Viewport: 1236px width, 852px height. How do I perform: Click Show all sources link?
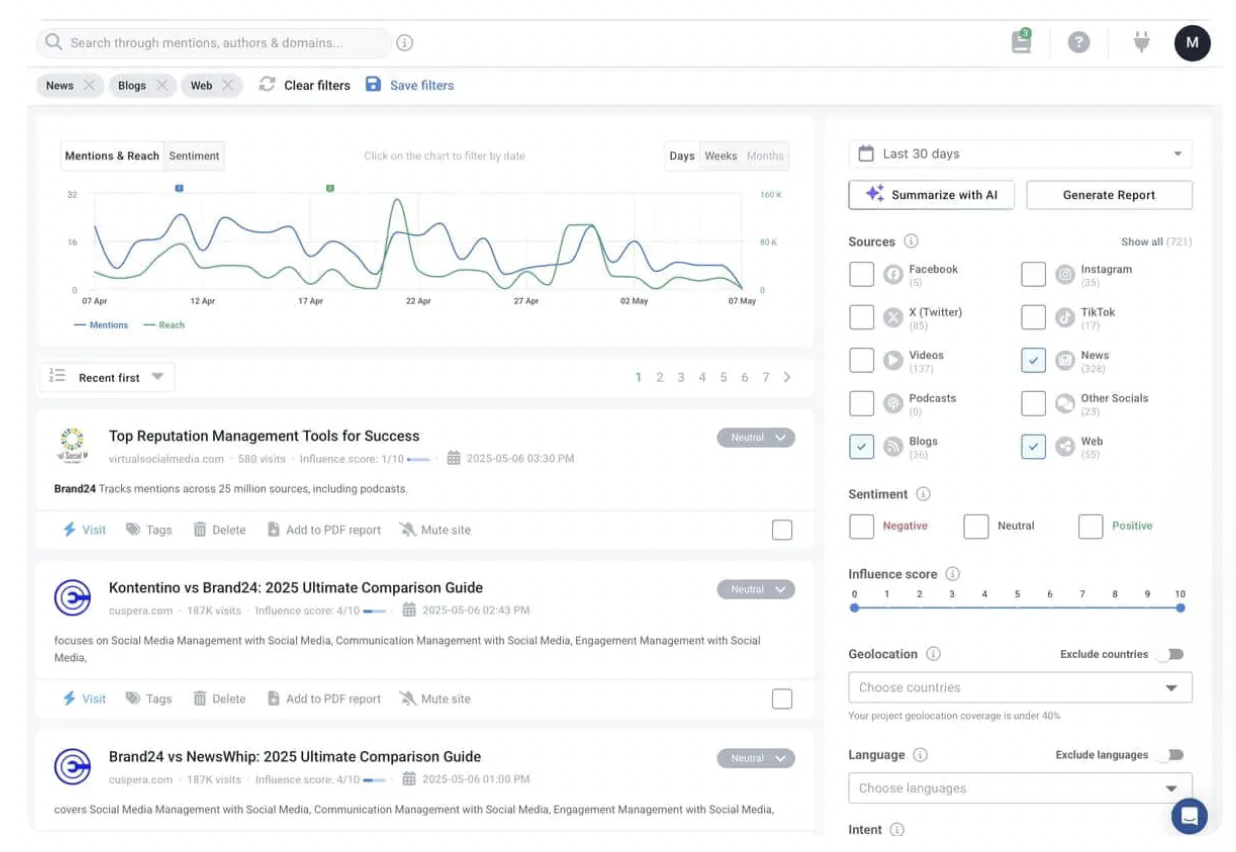point(1156,242)
